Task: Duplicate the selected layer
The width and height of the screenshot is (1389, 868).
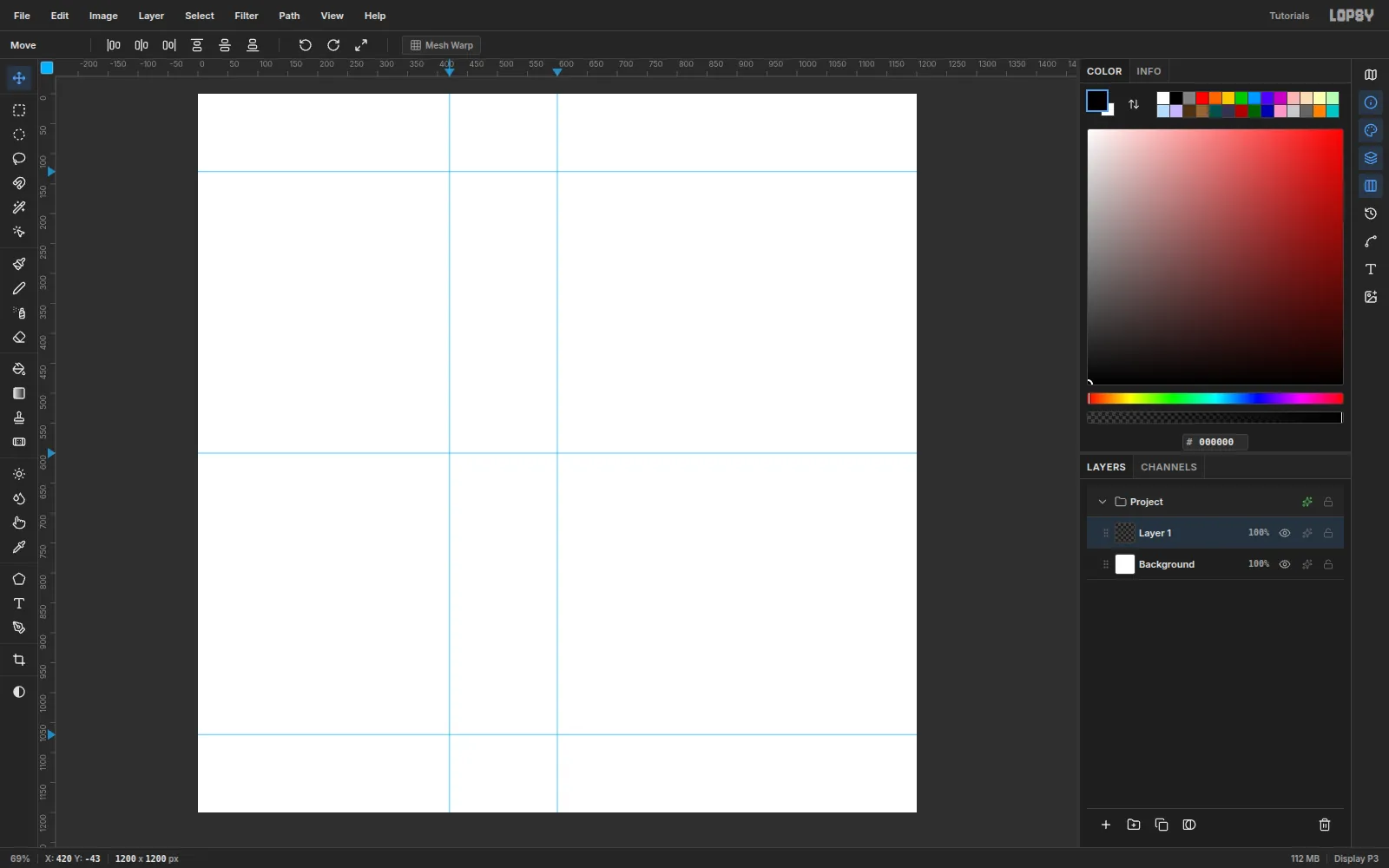Action: coord(1162,825)
